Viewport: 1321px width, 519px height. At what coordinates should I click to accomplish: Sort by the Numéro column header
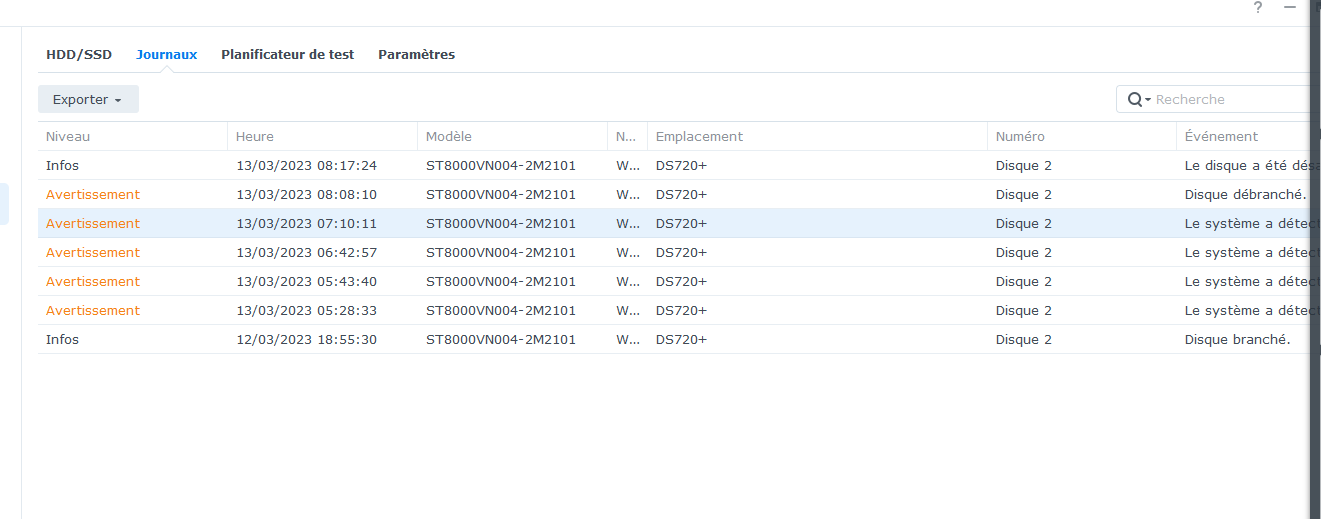coord(1020,137)
